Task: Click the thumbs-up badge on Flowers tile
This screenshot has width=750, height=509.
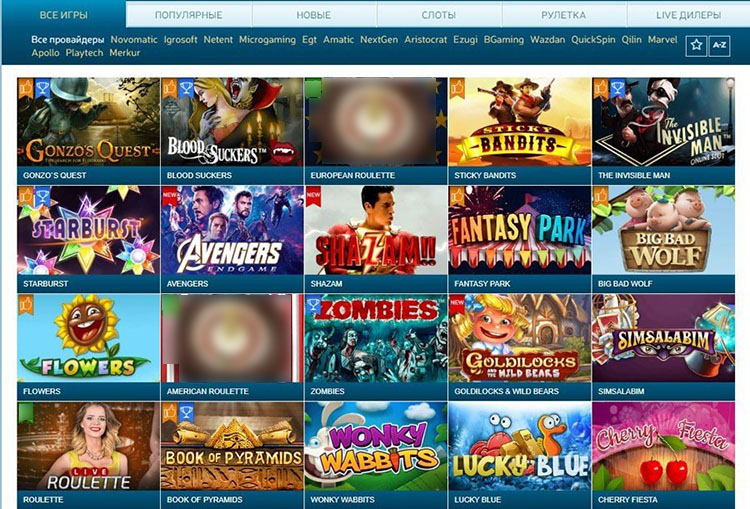Action: pyautogui.click(x=25, y=304)
